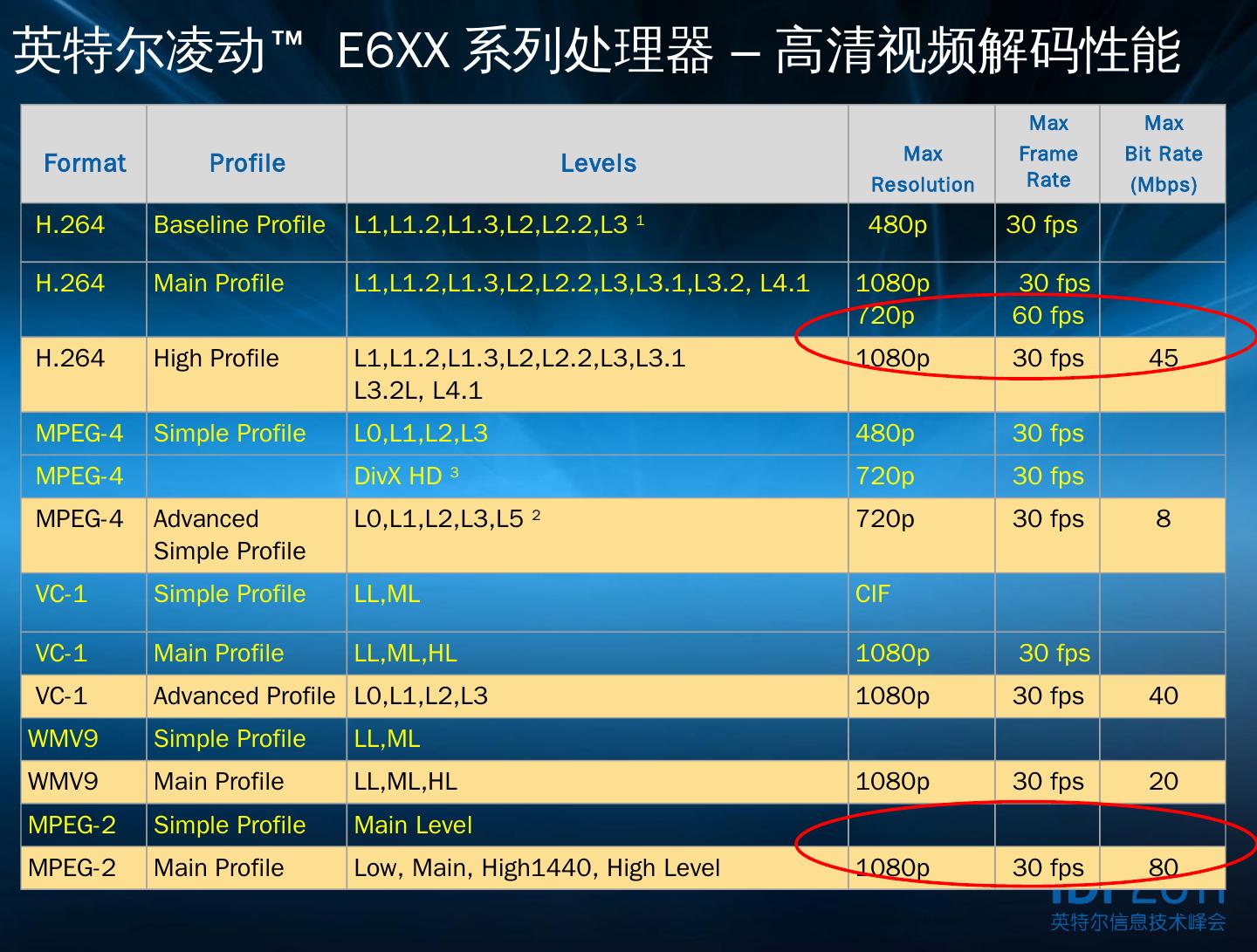Click the 80 Mbps bit rate value
The width and height of the screenshot is (1257, 952).
point(1163,867)
